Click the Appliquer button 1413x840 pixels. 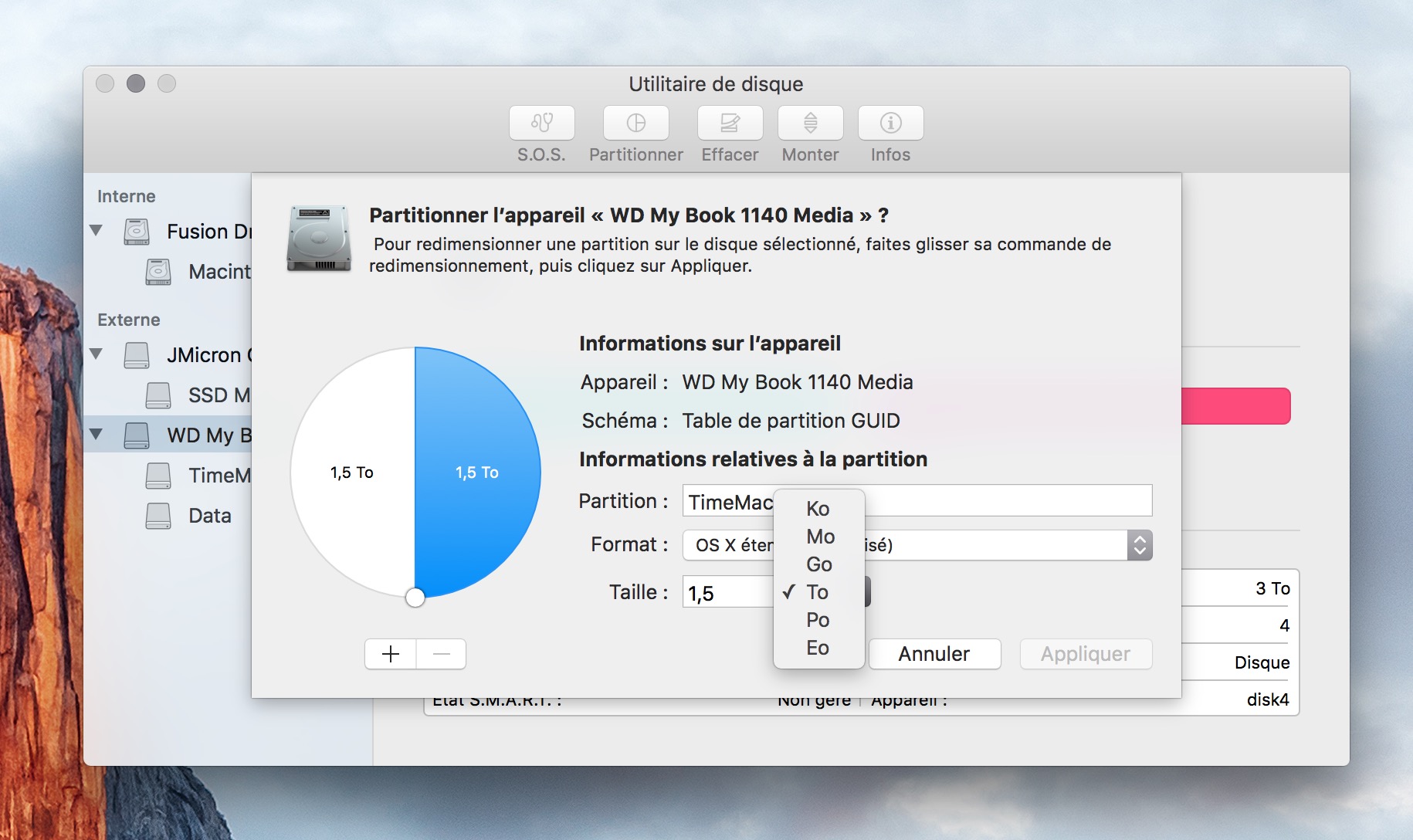(1086, 654)
